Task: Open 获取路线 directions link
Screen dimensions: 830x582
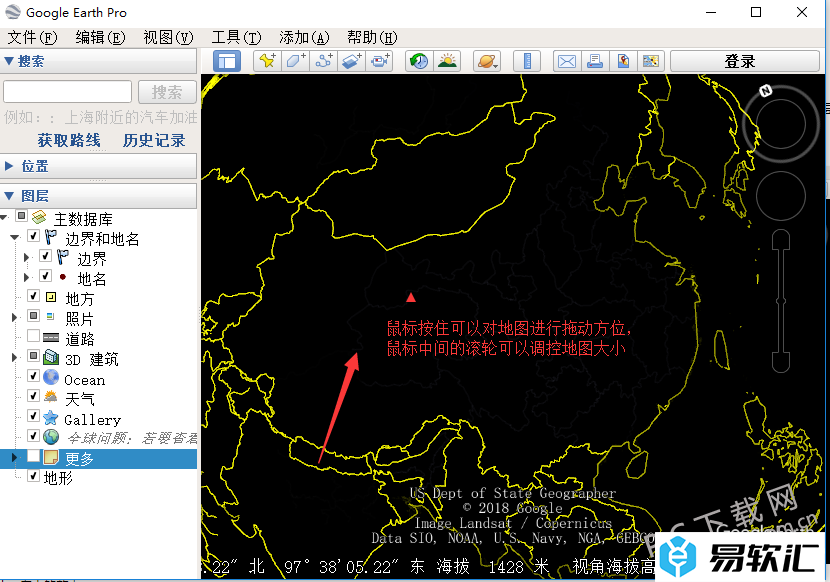Action: pos(69,140)
